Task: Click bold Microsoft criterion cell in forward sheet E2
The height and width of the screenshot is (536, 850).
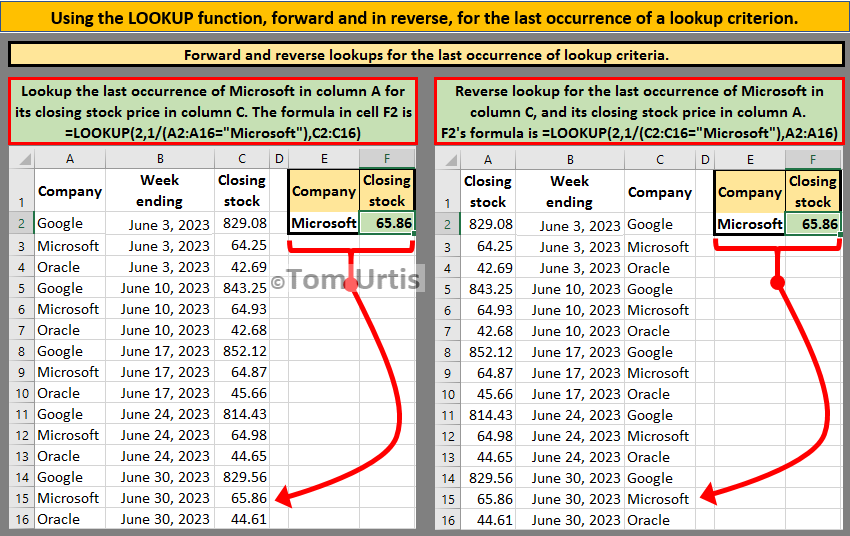Action: pyautogui.click(x=324, y=223)
